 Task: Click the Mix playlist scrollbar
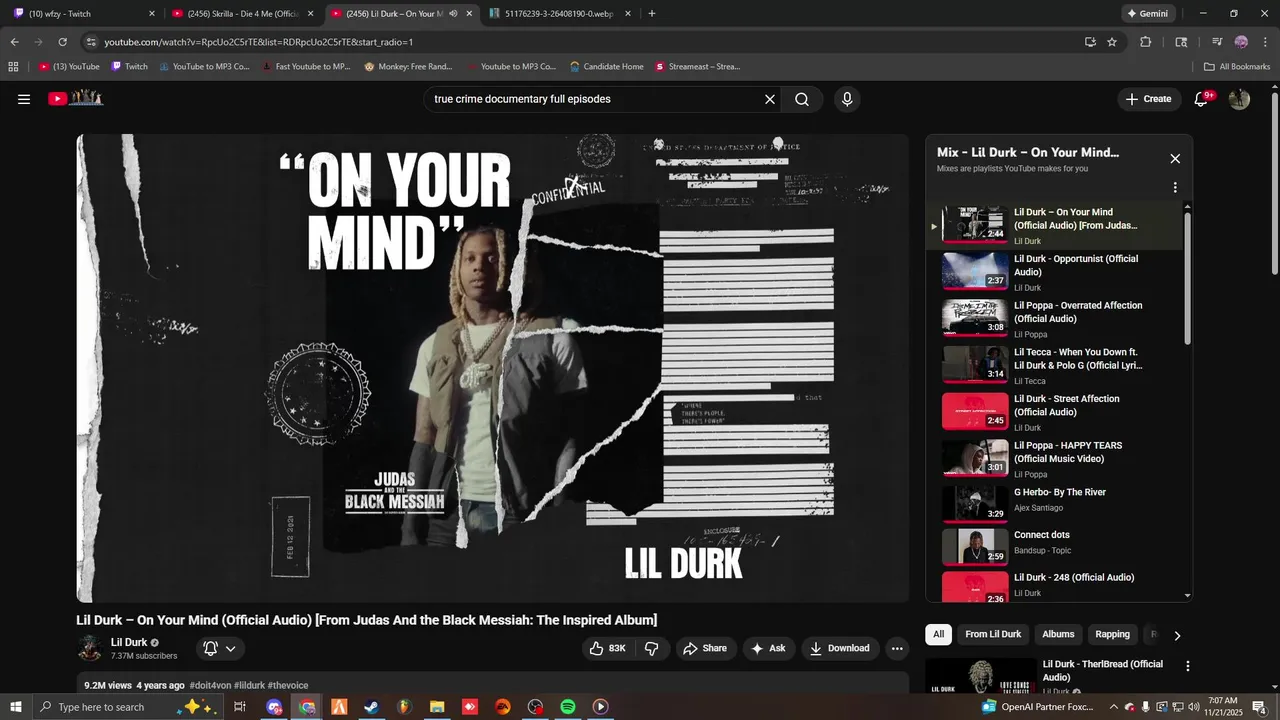1188,278
